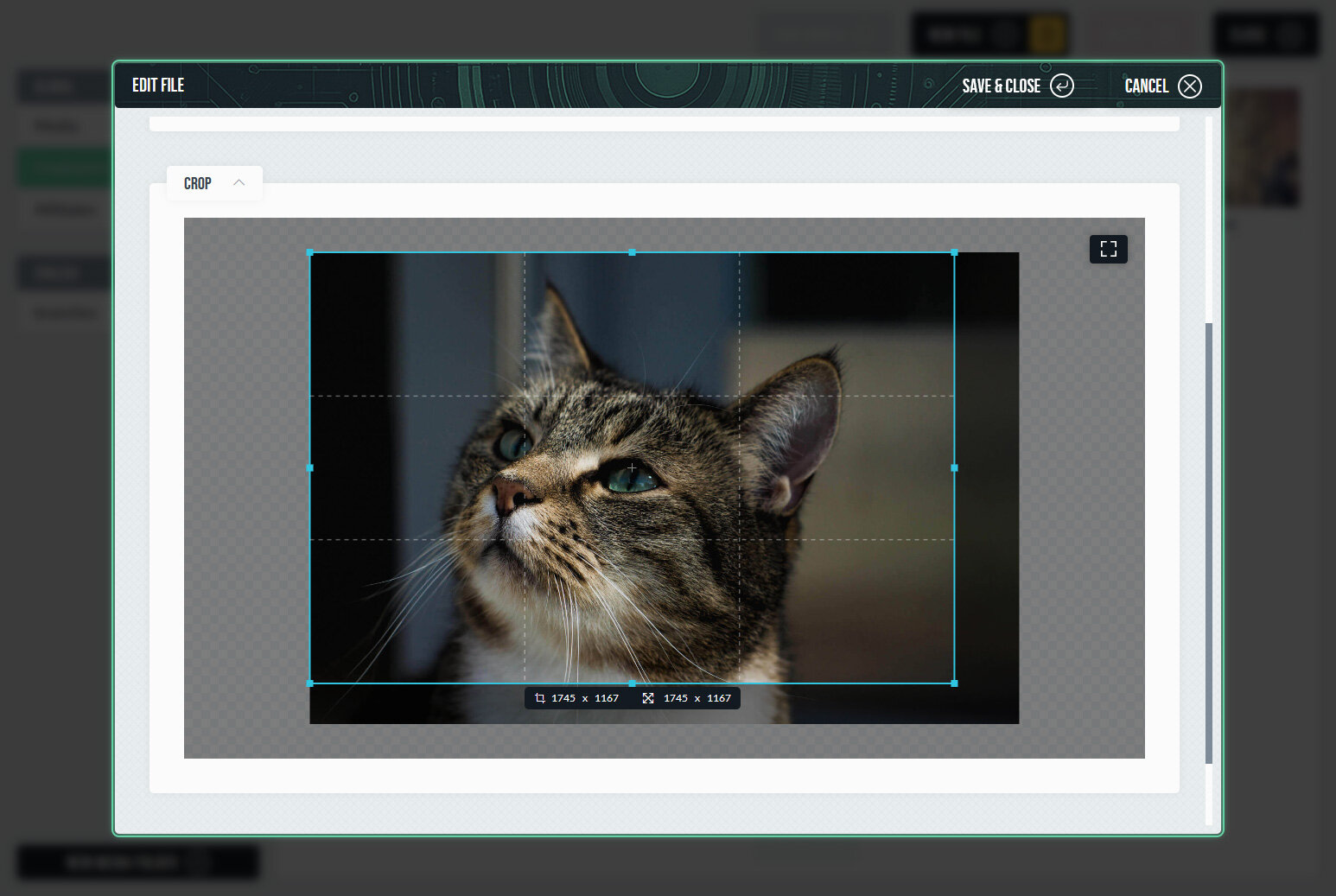Collapse the Crop section chevron
Screen dimensions: 1336x896
(239, 182)
